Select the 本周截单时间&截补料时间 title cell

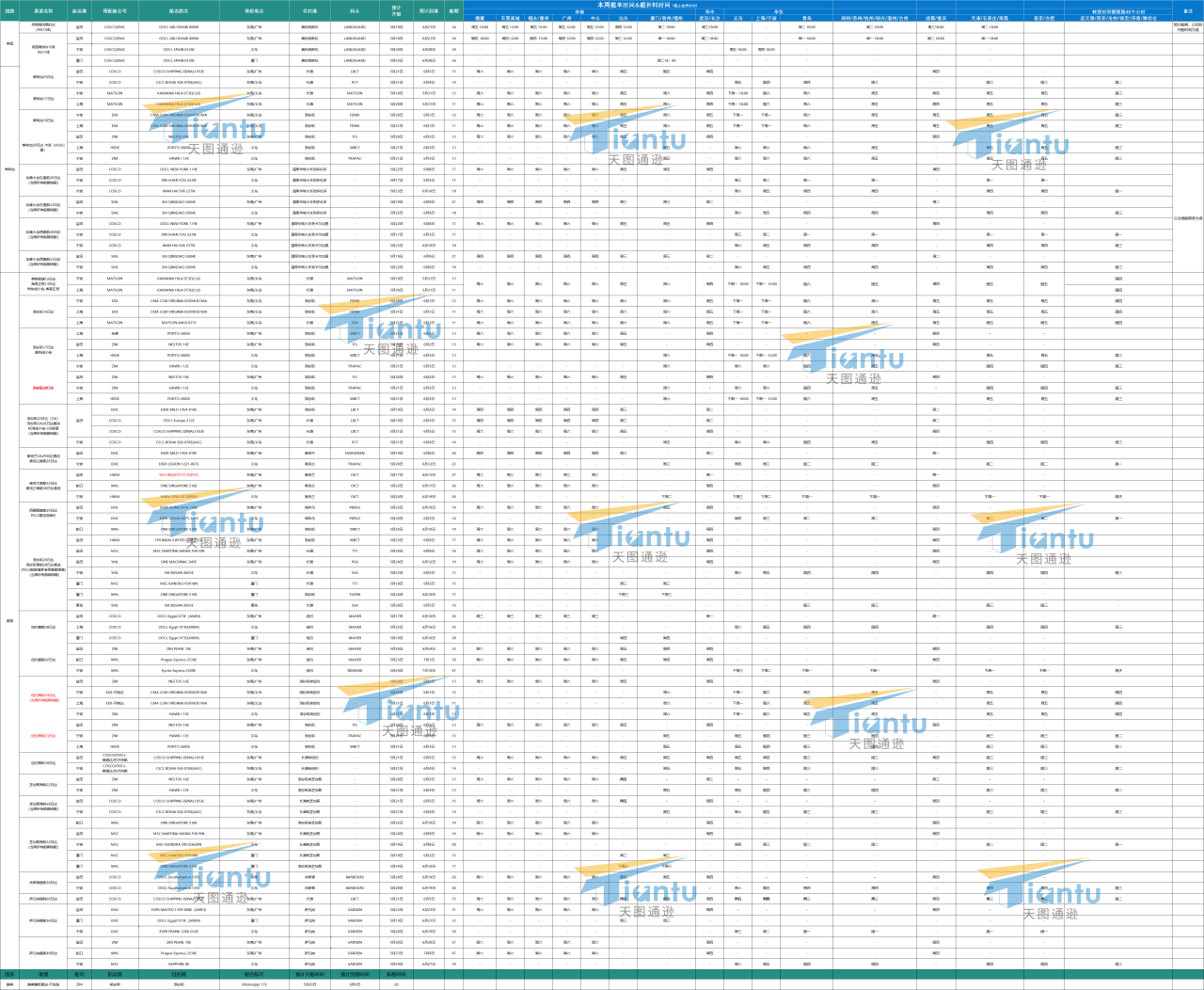[x=647, y=5]
